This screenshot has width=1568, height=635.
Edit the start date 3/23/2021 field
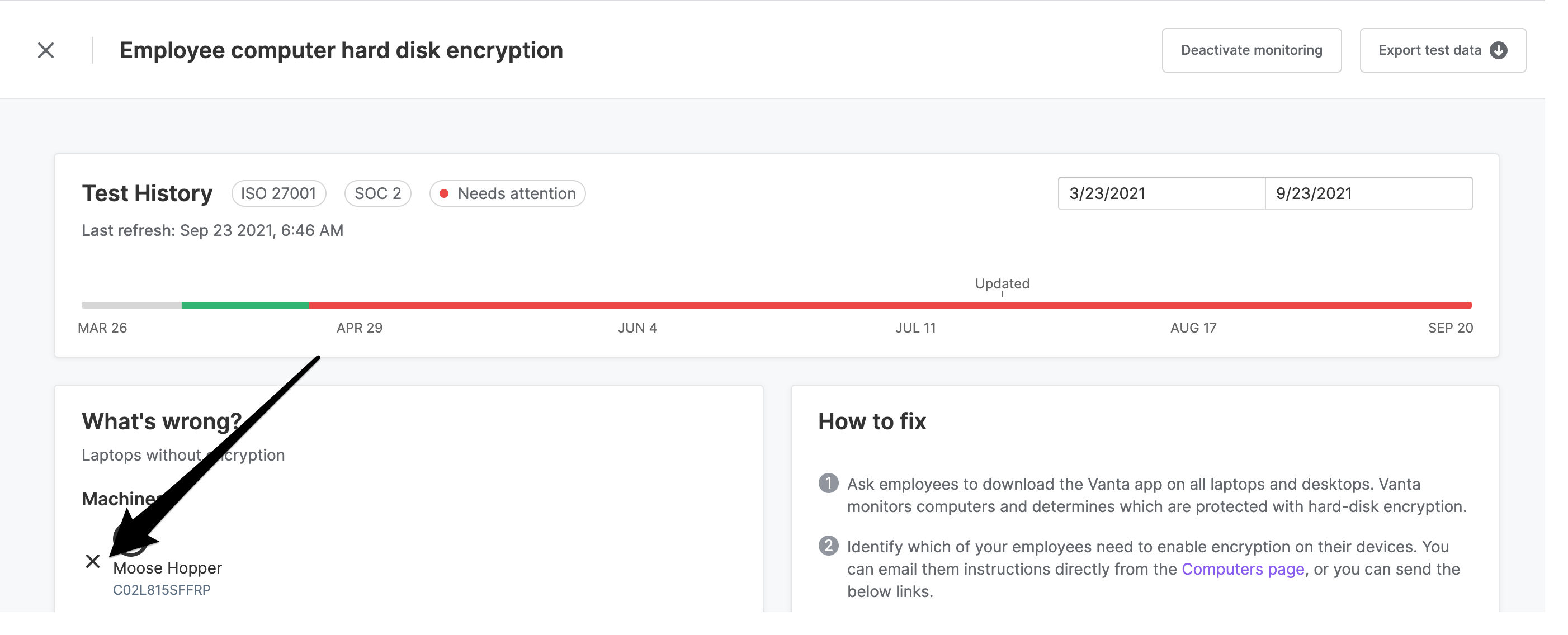coord(1161,193)
